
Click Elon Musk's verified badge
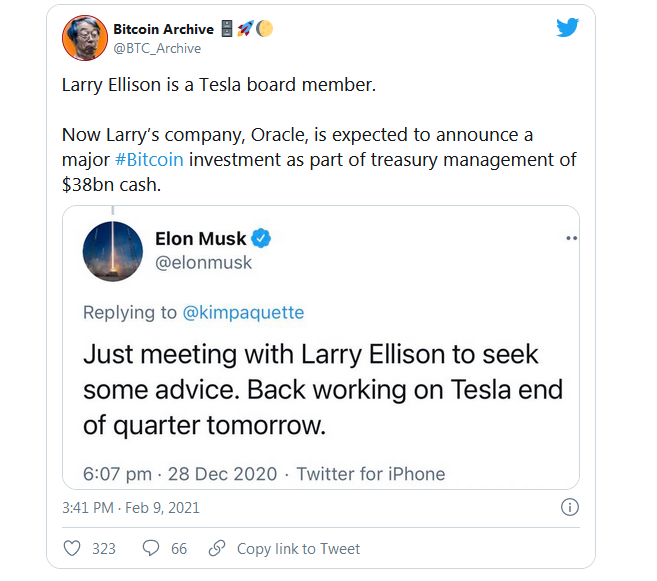(x=261, y=238)
